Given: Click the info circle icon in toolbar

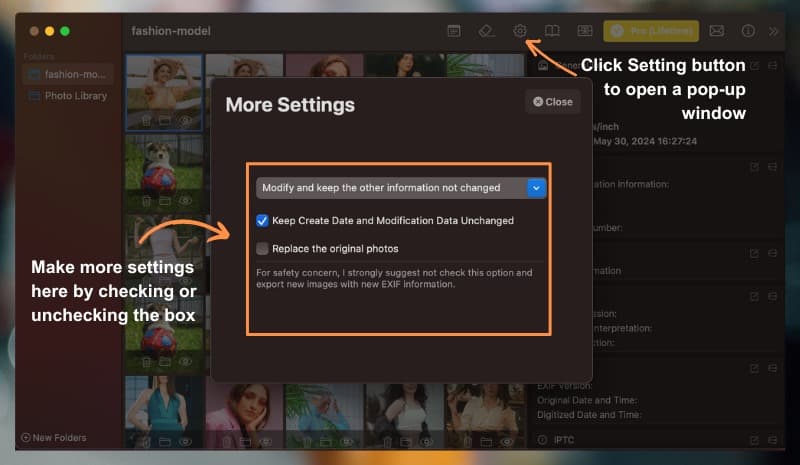Looking at the screenshot, I should [x=748, y=31].
